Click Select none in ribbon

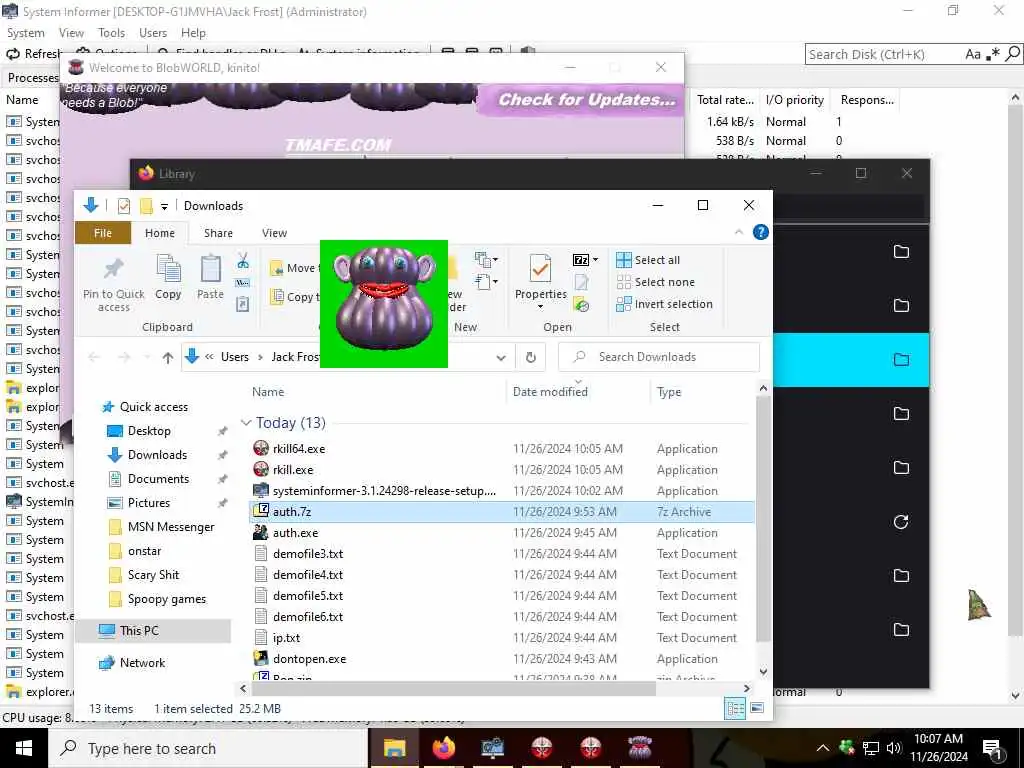pos(656,282)
